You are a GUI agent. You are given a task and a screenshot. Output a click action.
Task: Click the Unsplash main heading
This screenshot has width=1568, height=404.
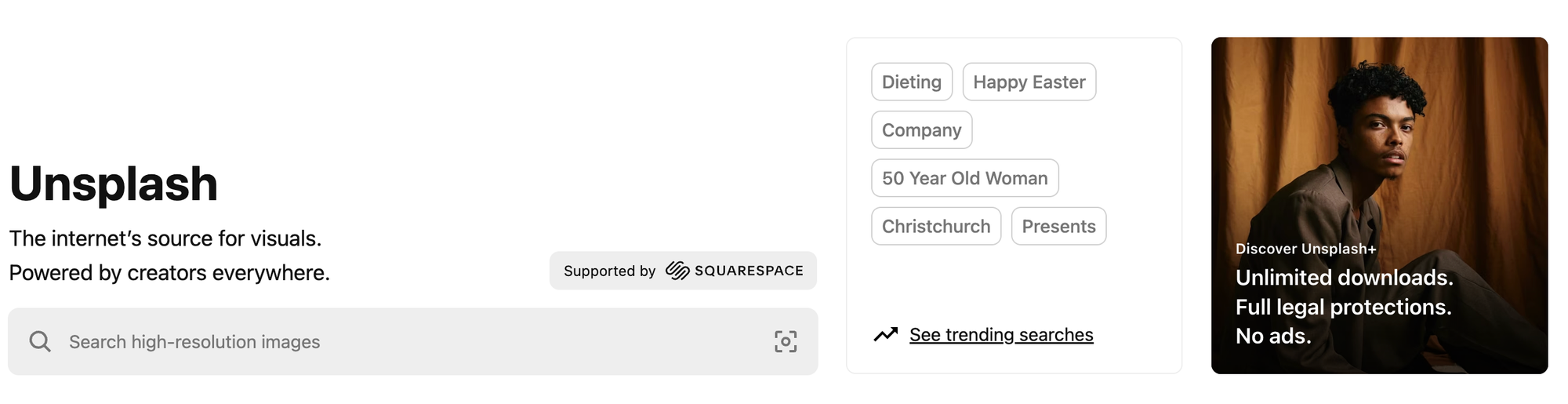click(x=114, y=184)
